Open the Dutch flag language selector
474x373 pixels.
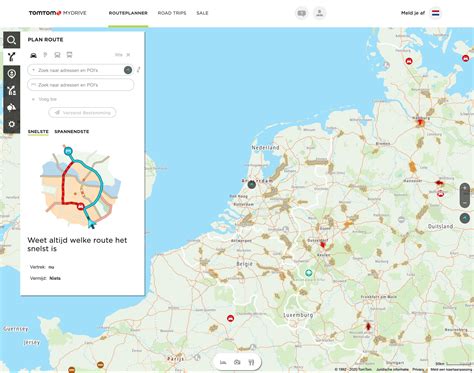point(435,13)
